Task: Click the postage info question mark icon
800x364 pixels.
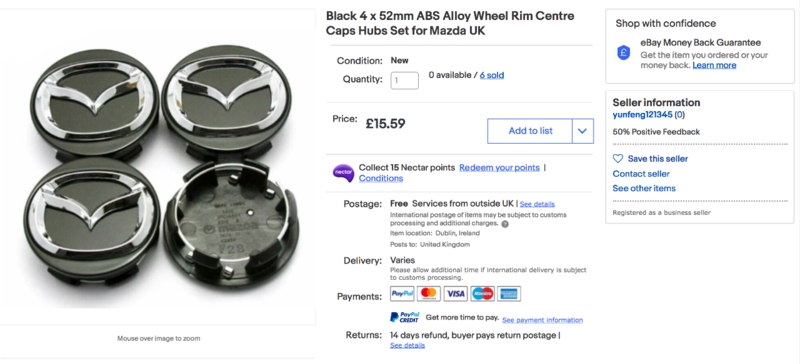Action: [x=505, y=224]
